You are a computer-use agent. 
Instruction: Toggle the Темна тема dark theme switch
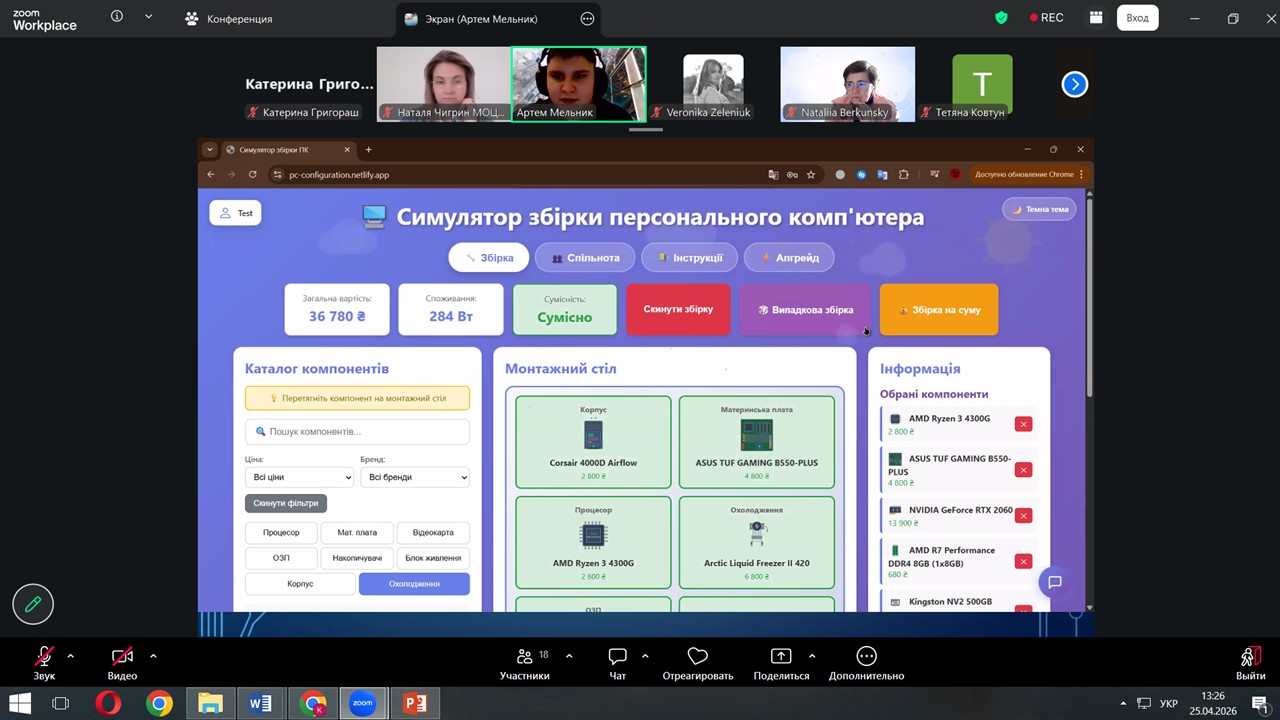pos(1039,209)
